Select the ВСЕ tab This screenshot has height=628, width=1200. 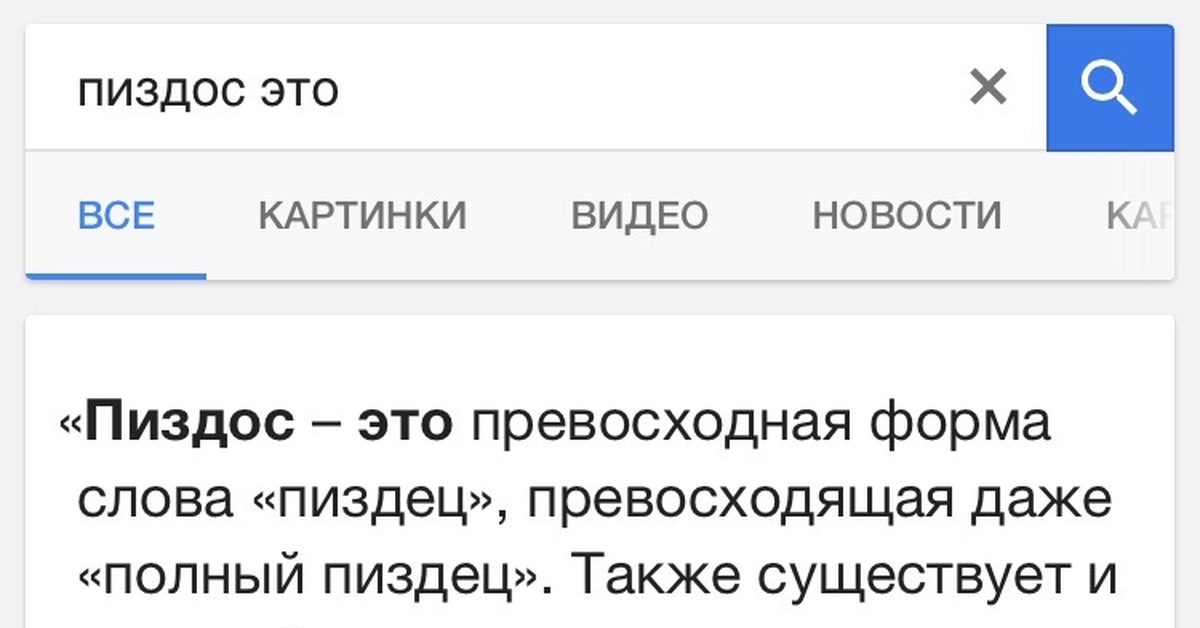click(116, 215)
